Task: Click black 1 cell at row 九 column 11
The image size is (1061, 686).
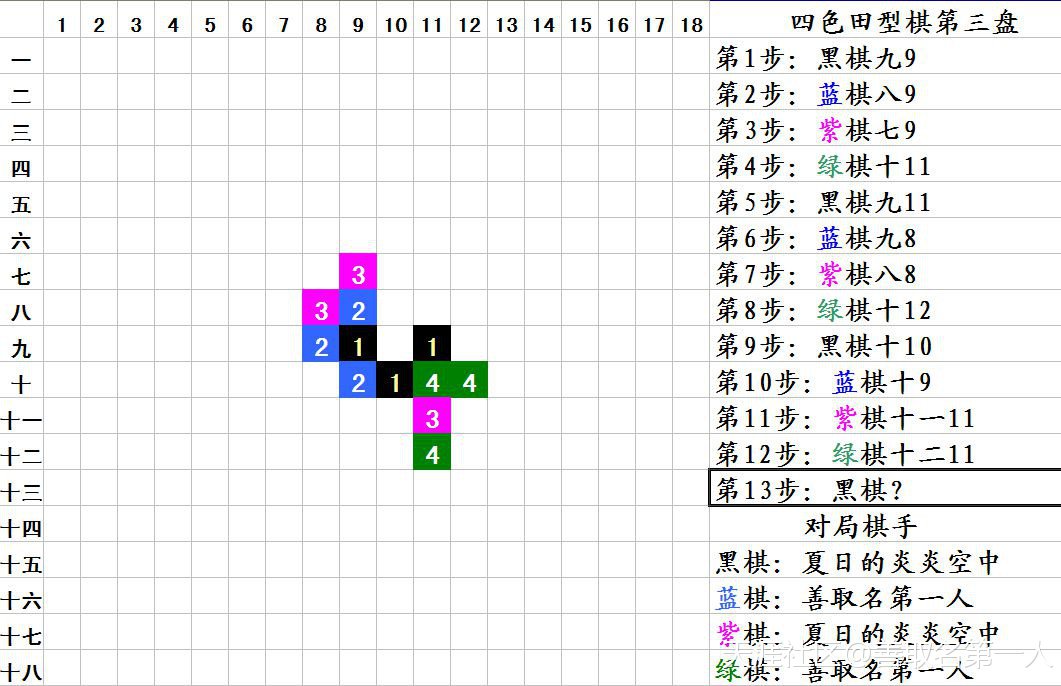Action: 432,344
